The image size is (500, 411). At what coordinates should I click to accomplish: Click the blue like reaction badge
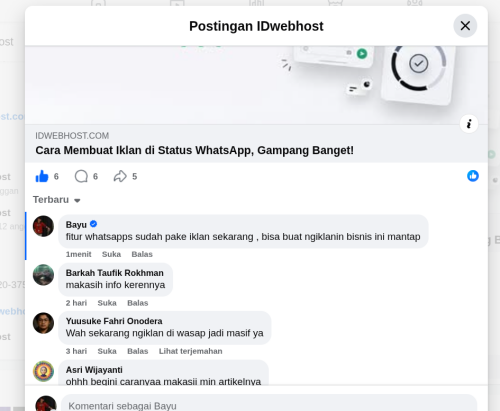click(473, 176)
